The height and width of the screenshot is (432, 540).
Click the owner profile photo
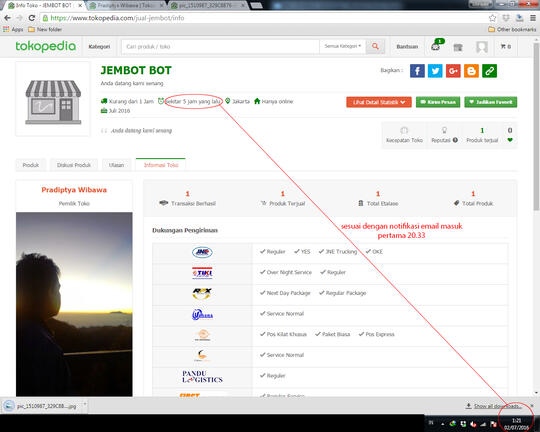74,304
